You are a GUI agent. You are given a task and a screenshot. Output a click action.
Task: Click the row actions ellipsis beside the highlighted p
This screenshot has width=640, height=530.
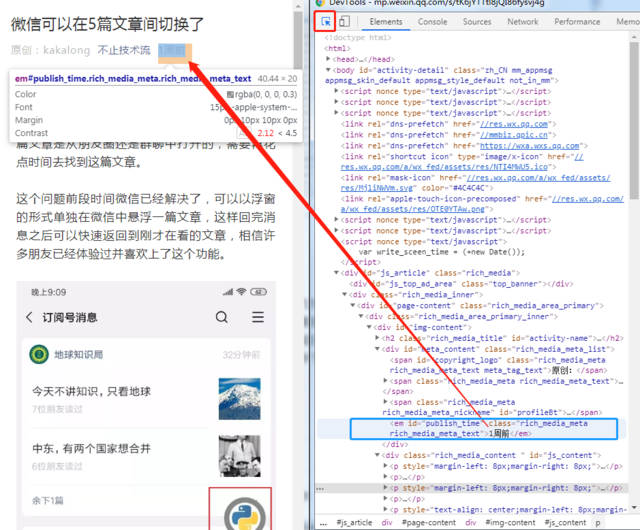(320, 488)
